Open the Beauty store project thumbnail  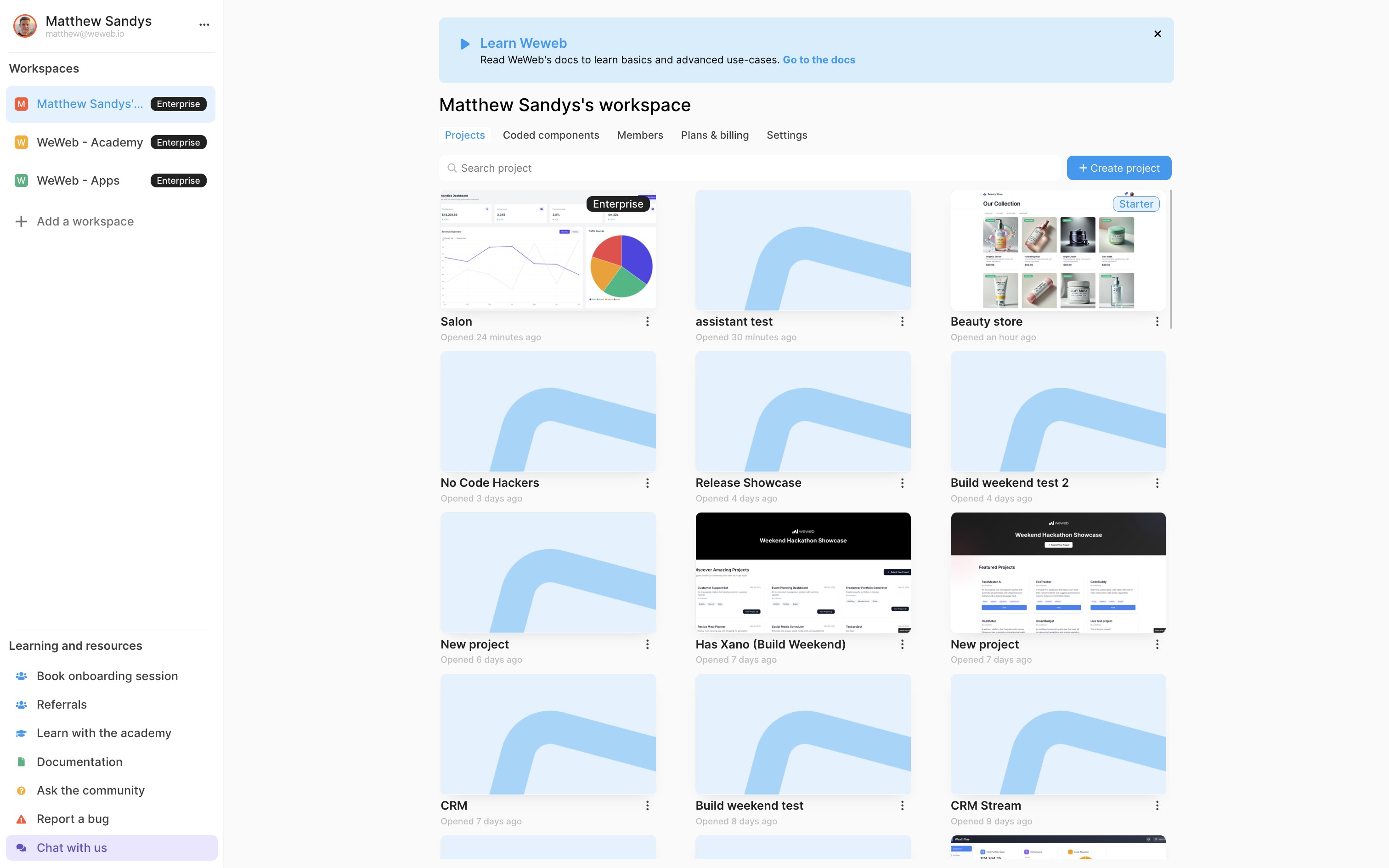[x=1058, y=250]
